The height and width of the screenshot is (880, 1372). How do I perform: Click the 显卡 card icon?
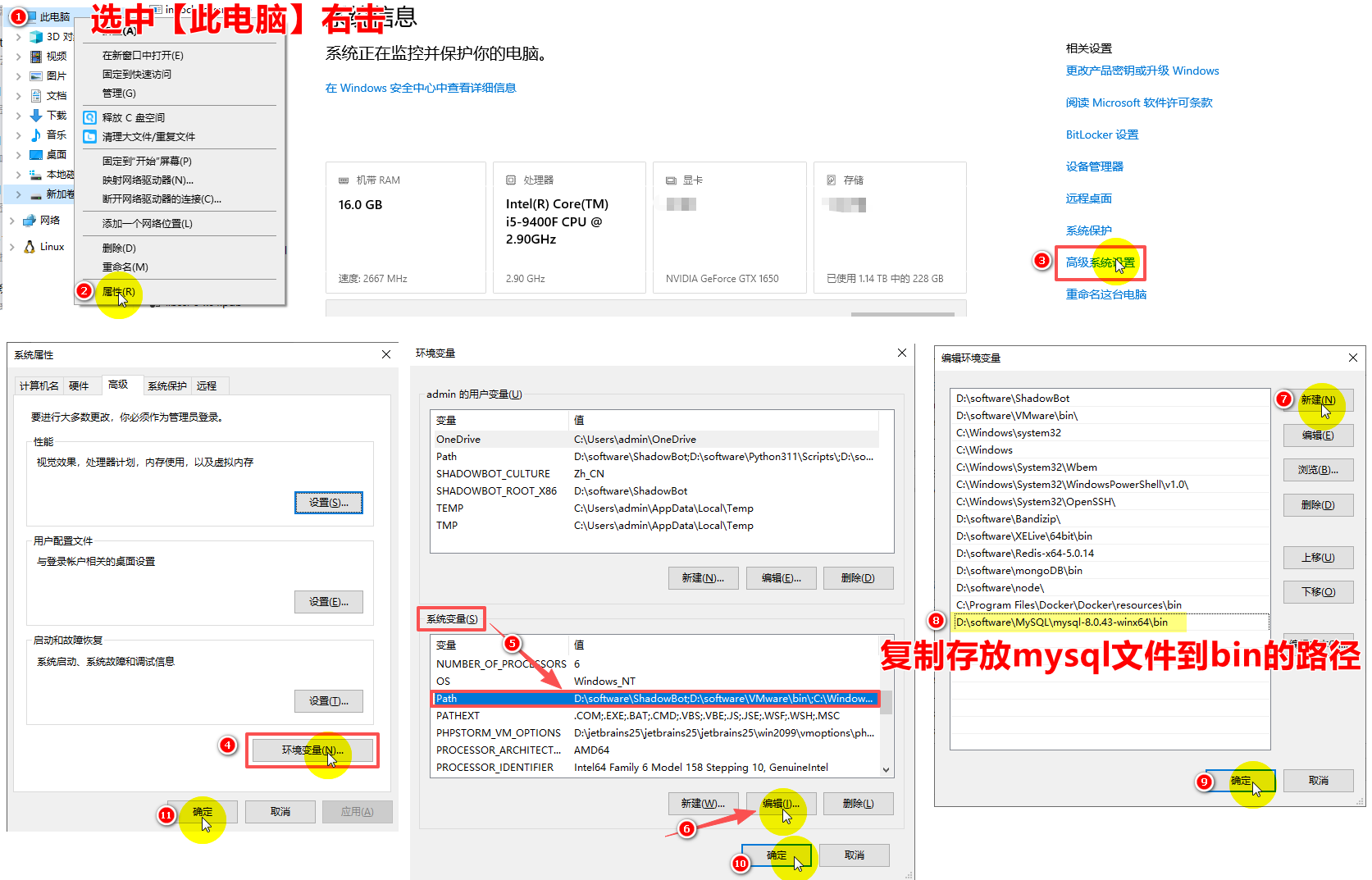coord(671,180)
